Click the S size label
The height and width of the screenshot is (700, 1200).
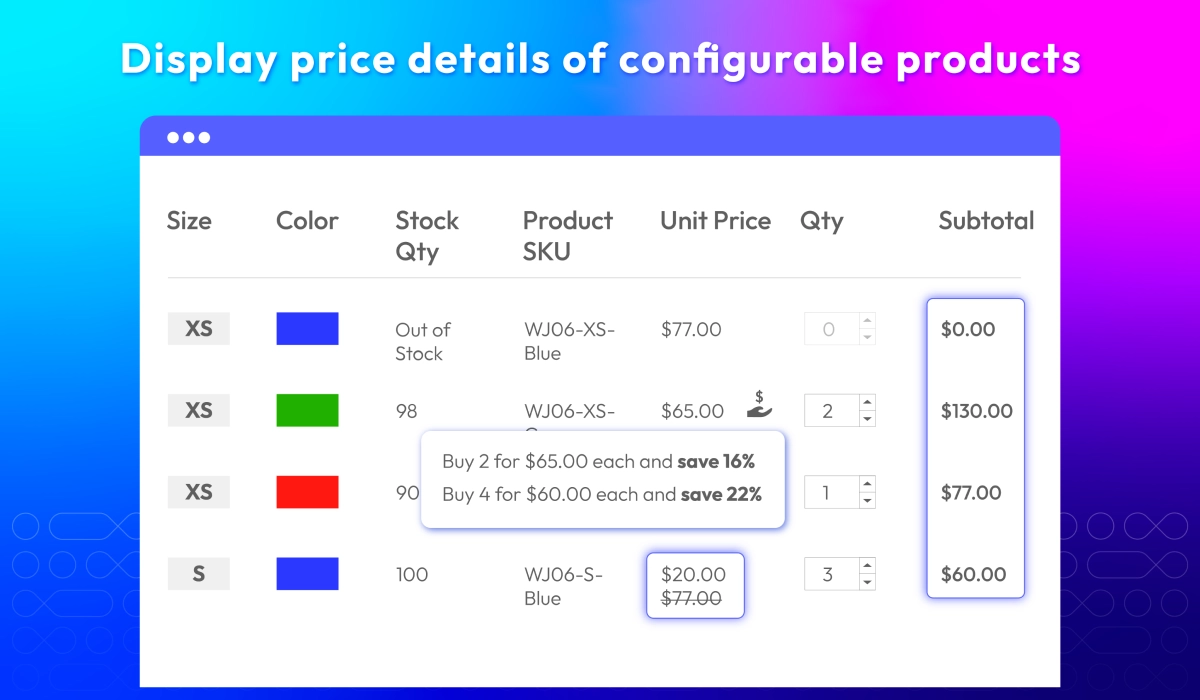tap(199, 574)
